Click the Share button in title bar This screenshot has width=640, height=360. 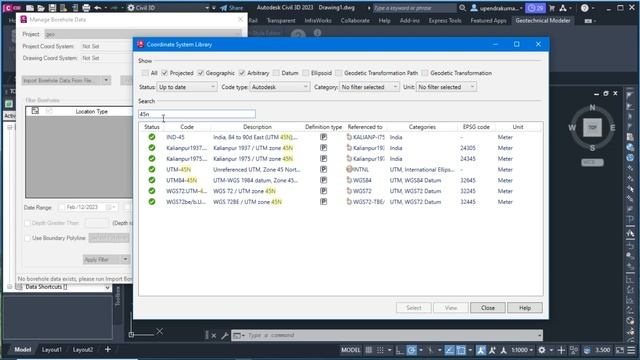[231, 8]
